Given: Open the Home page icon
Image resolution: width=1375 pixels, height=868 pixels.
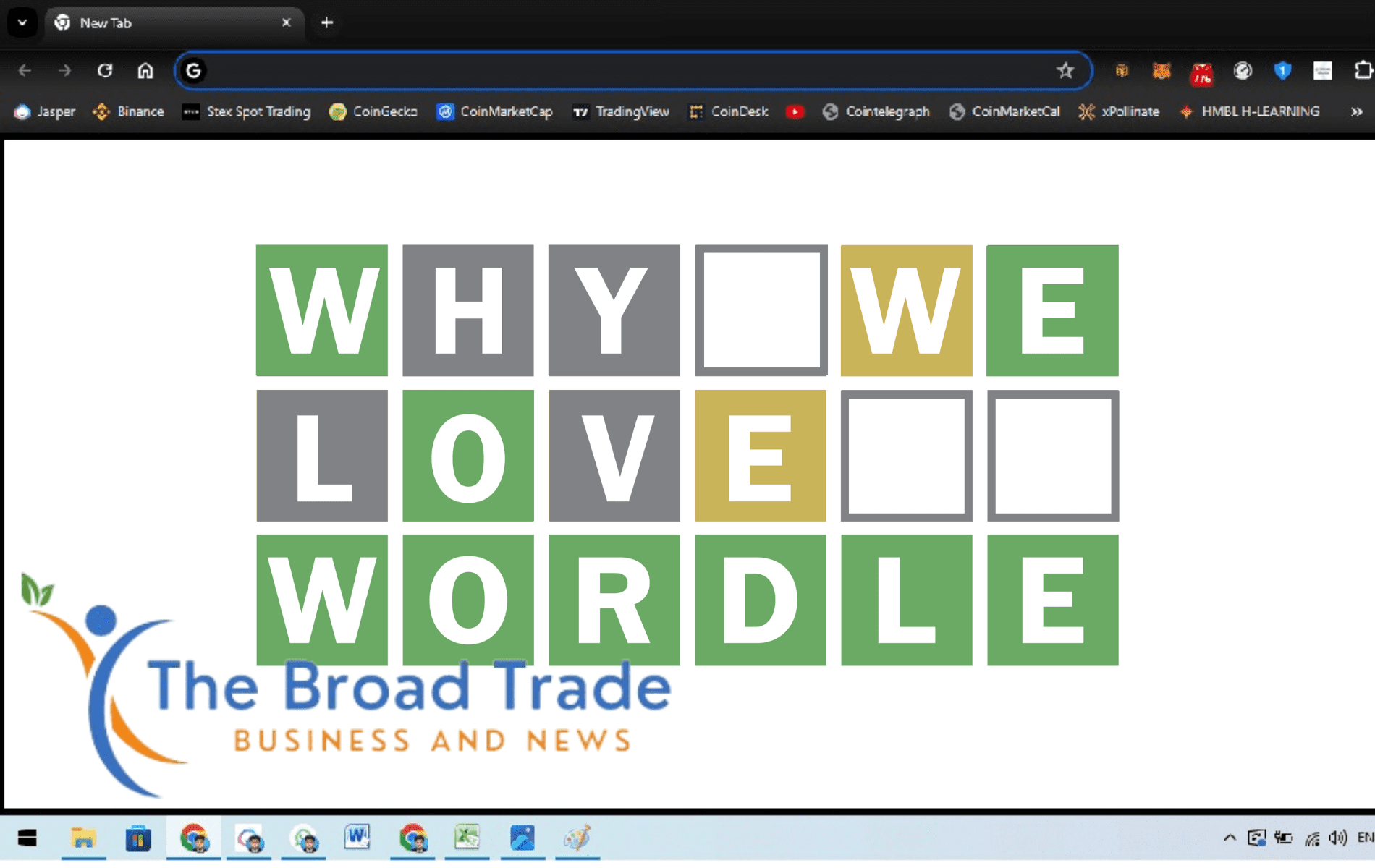Looking at the screenshot, I should point(145,70).
